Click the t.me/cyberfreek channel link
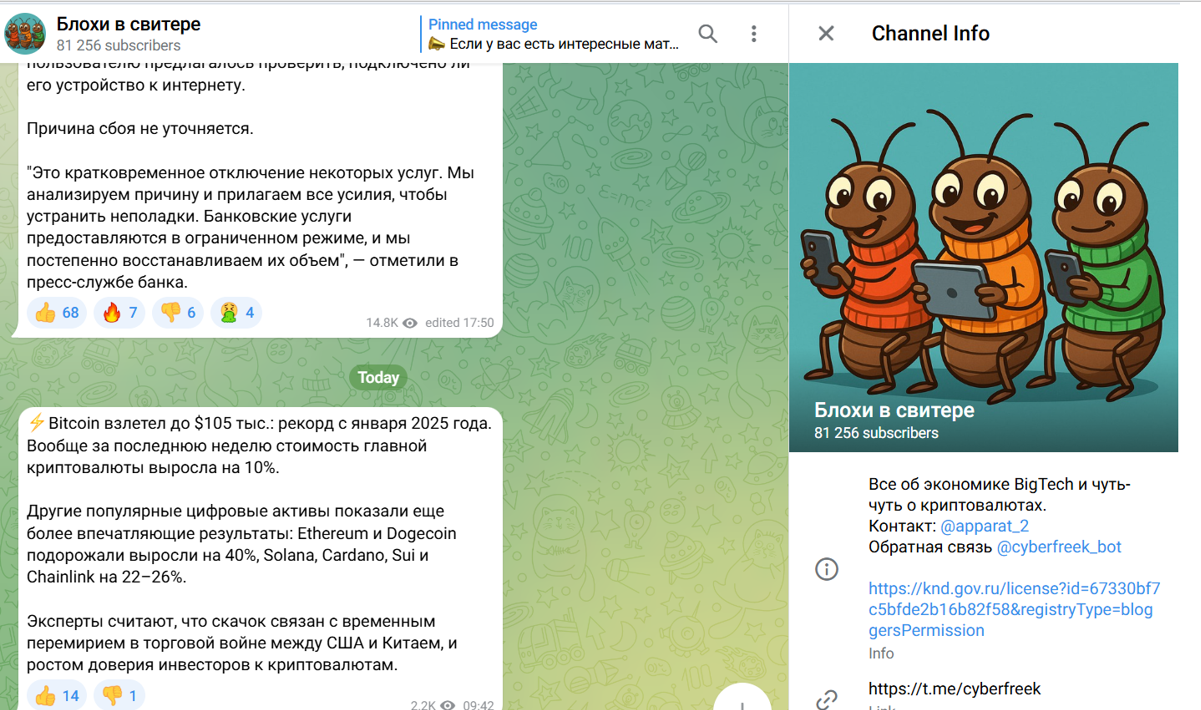Screen dimensions: 1201x710 point(954,689)
